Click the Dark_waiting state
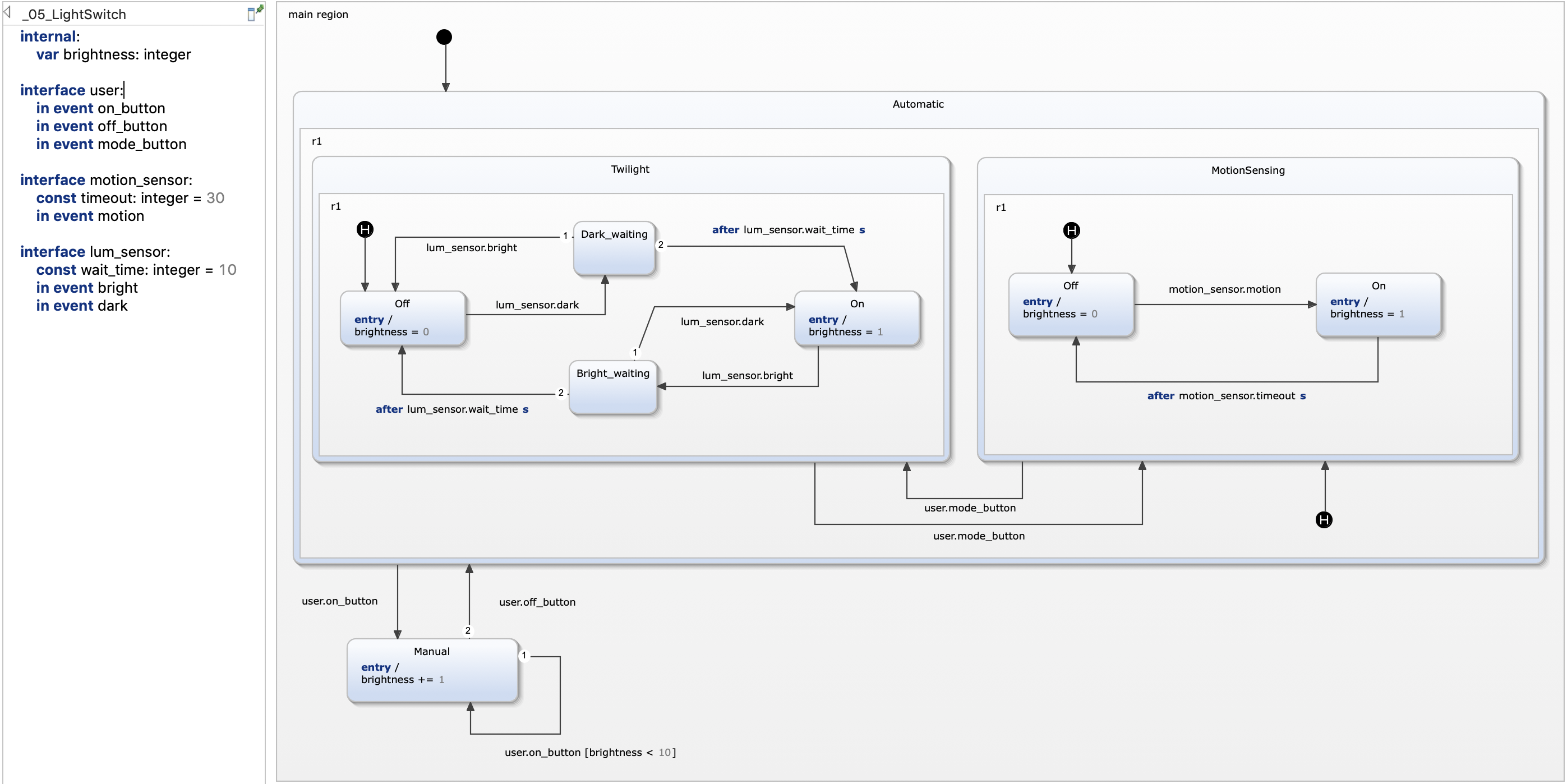 point(614,250)
